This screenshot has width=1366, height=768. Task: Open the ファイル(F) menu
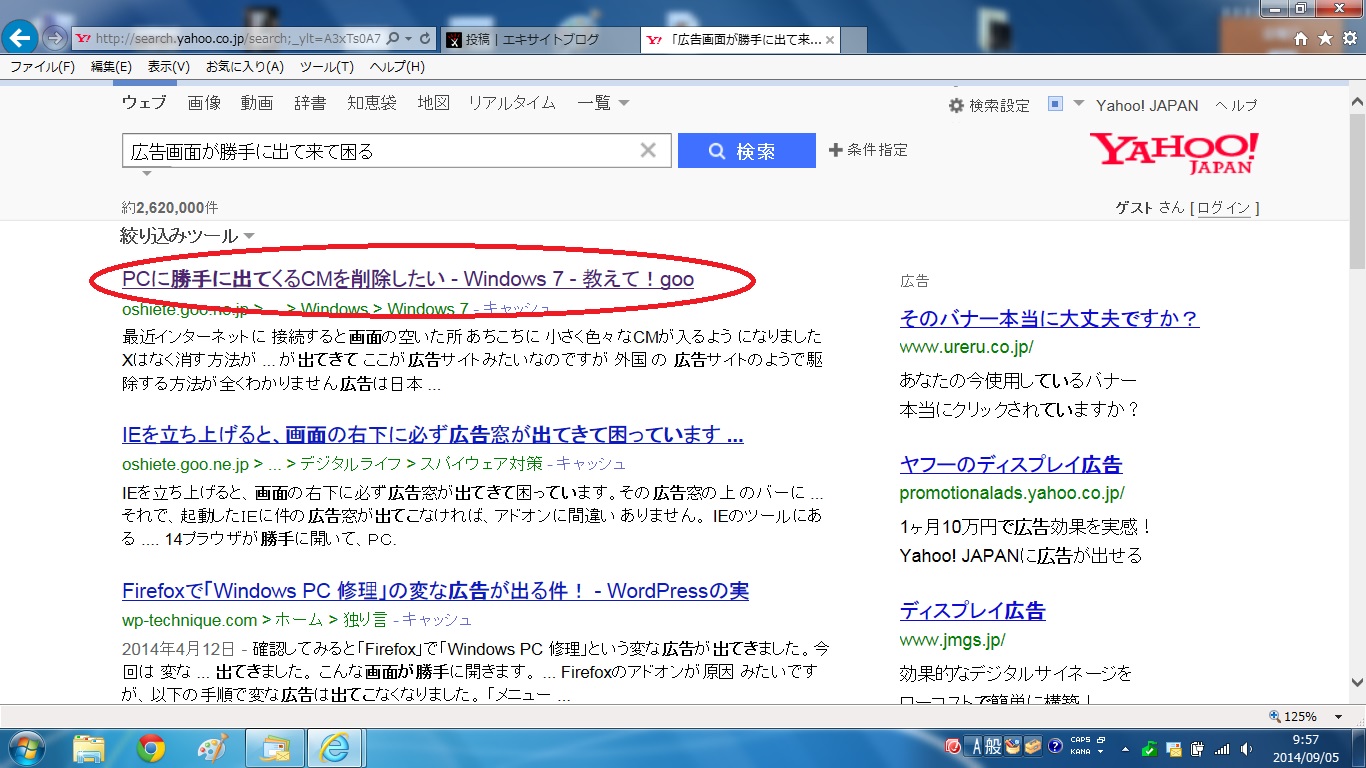[42, 67]
